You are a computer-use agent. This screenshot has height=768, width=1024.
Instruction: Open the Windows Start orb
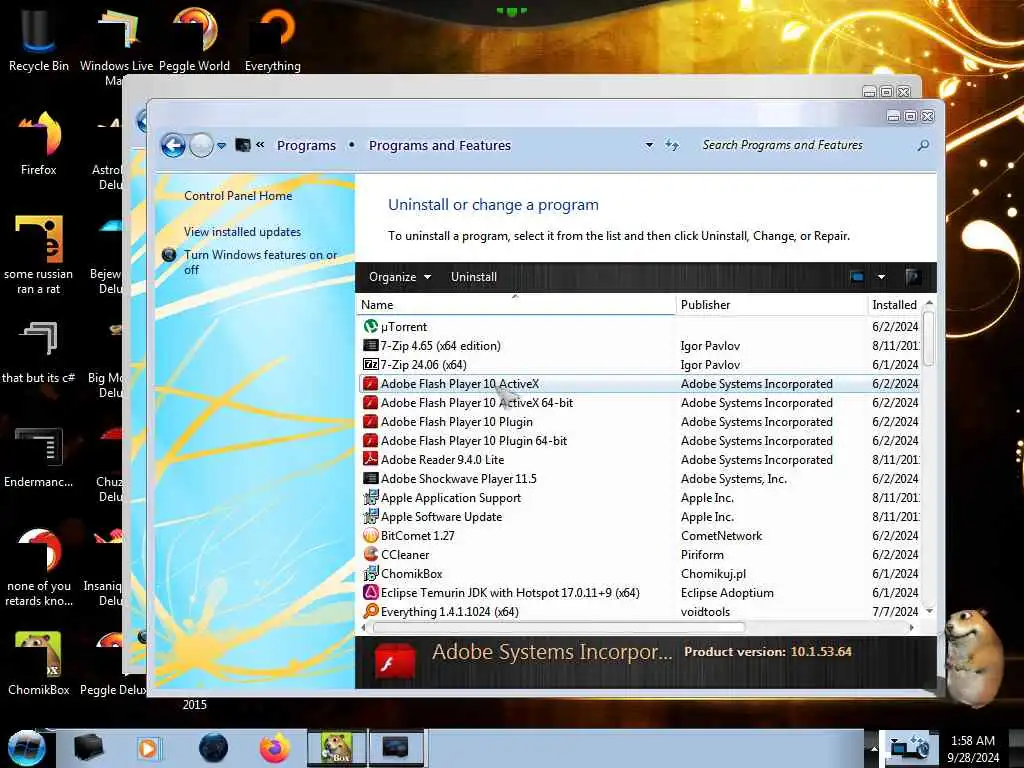(x=27, y=748)
